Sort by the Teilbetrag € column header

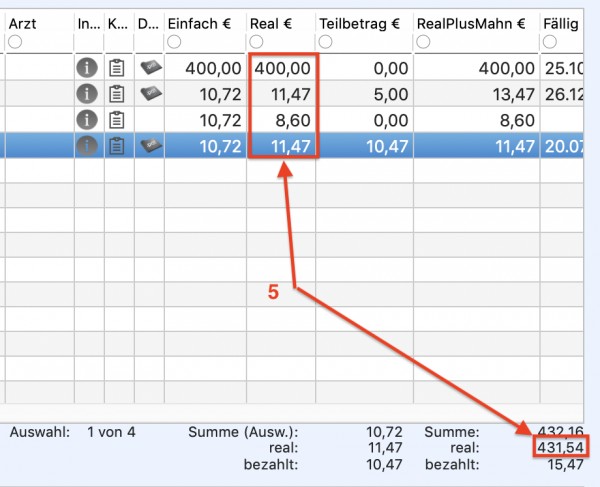(x=359, y=24)
